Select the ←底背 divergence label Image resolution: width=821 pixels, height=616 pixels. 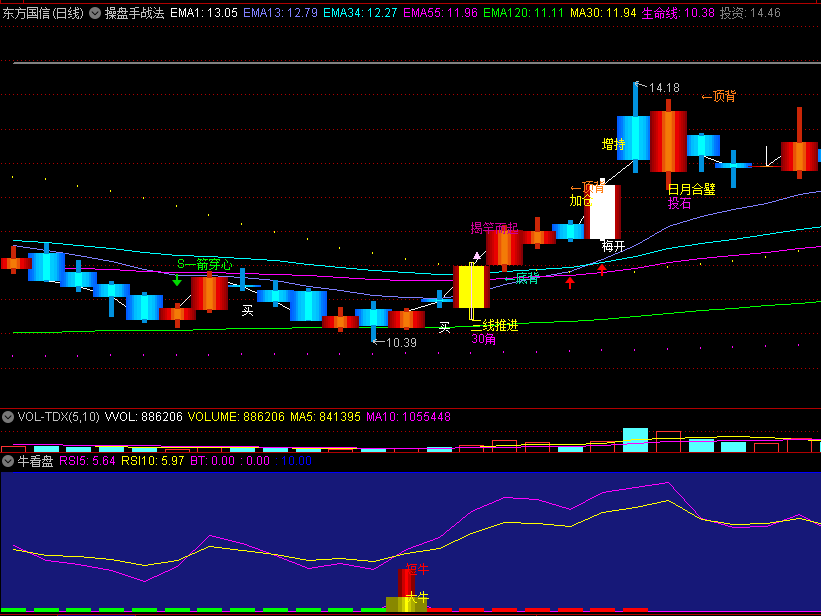(522, 279)
